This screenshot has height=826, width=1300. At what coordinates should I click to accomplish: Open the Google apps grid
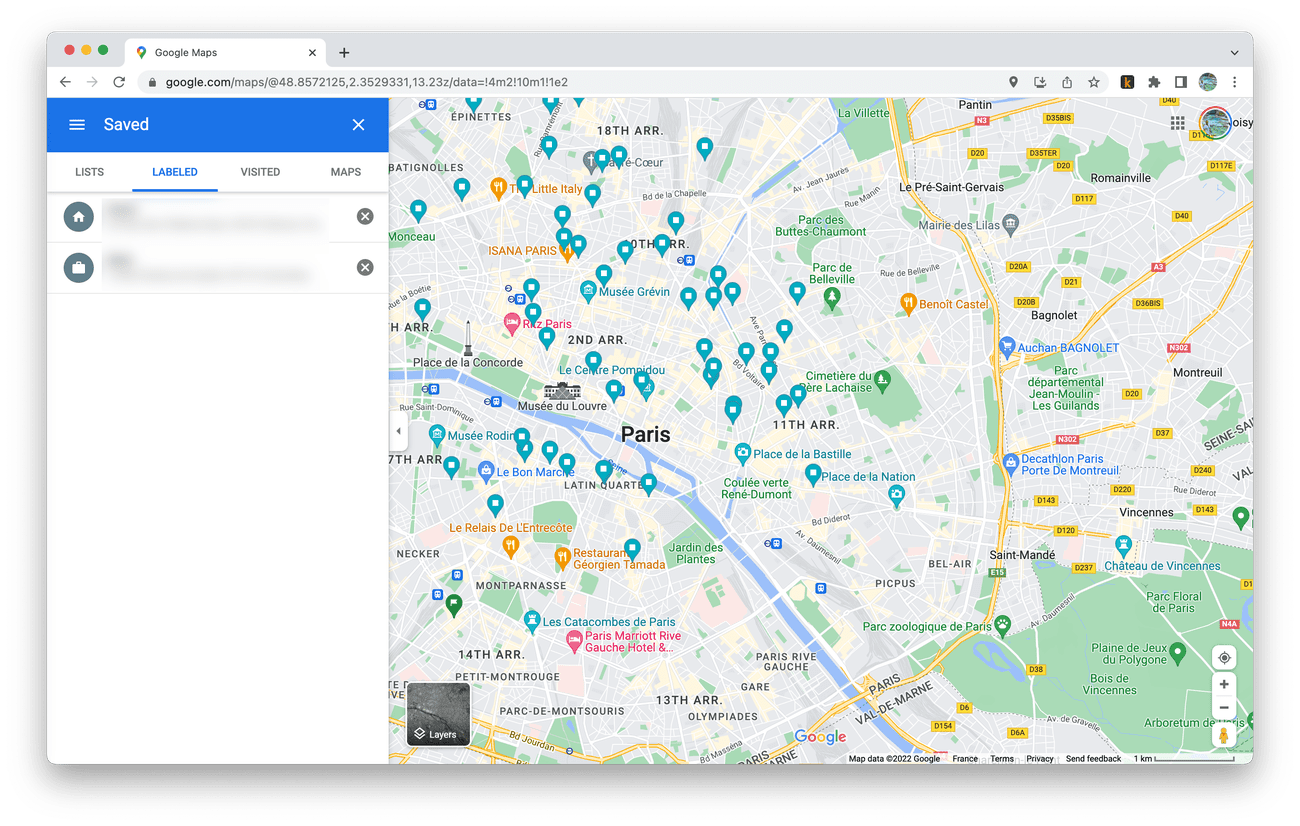coord(1177,122)
